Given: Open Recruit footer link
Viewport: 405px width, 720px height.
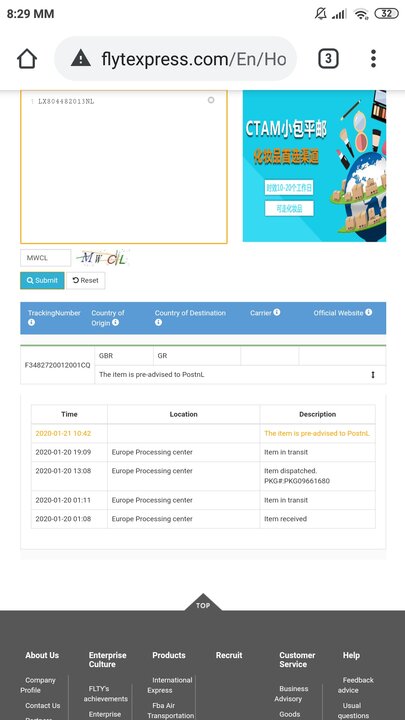Looking at the screenshot, I should pyautogui.click(x=229, y=655).
